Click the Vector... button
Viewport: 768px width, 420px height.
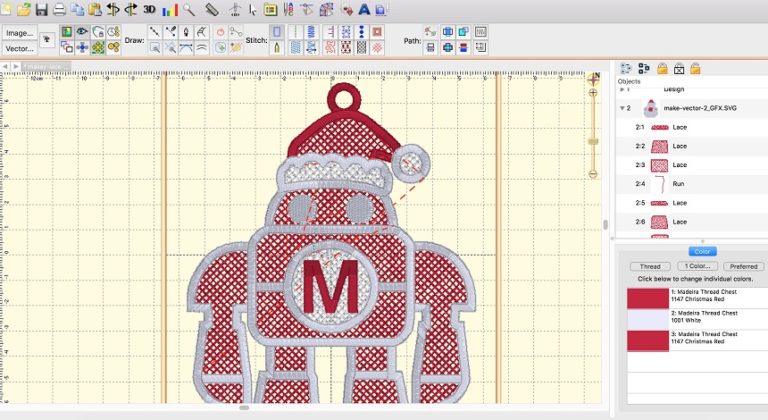[19, 48]
